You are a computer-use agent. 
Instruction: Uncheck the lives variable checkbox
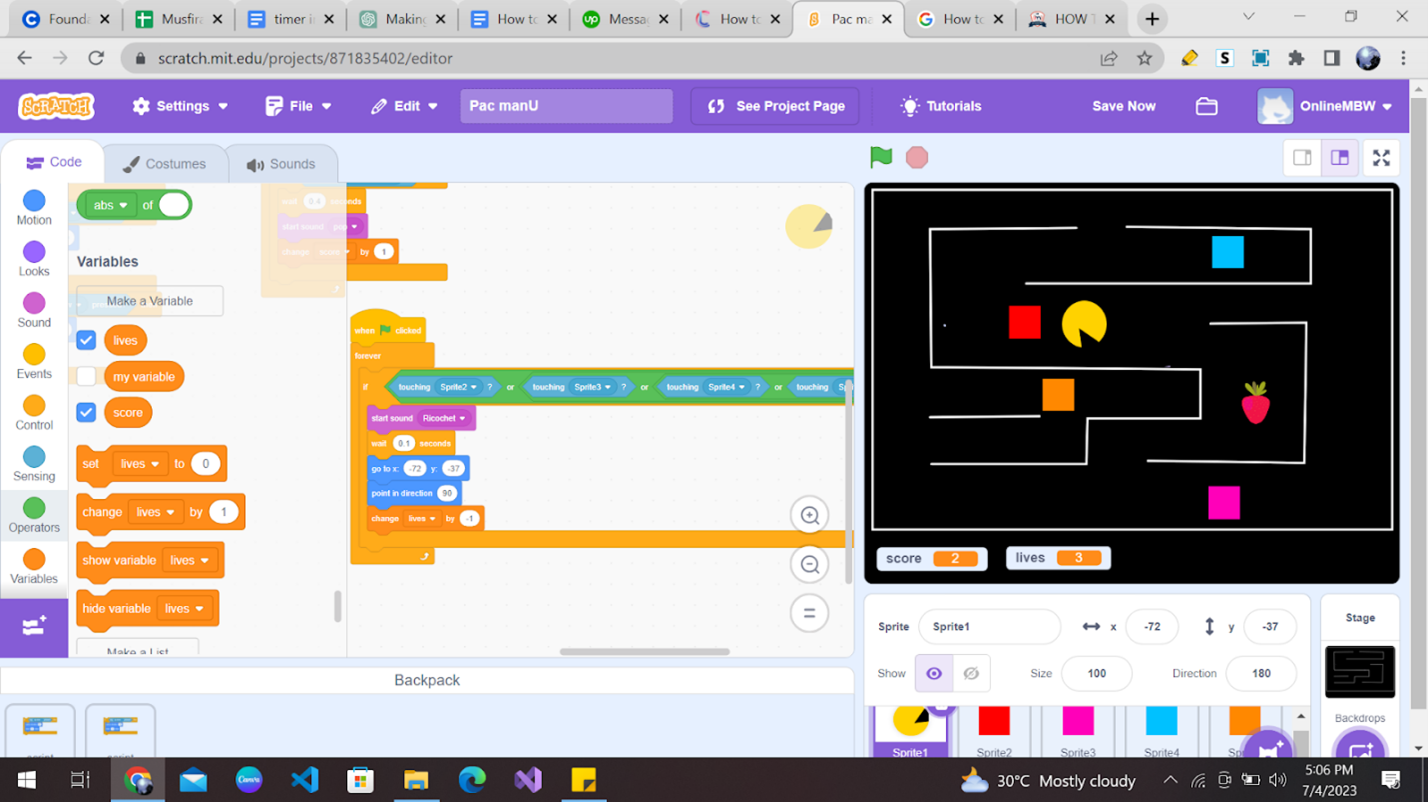[86, 340]
